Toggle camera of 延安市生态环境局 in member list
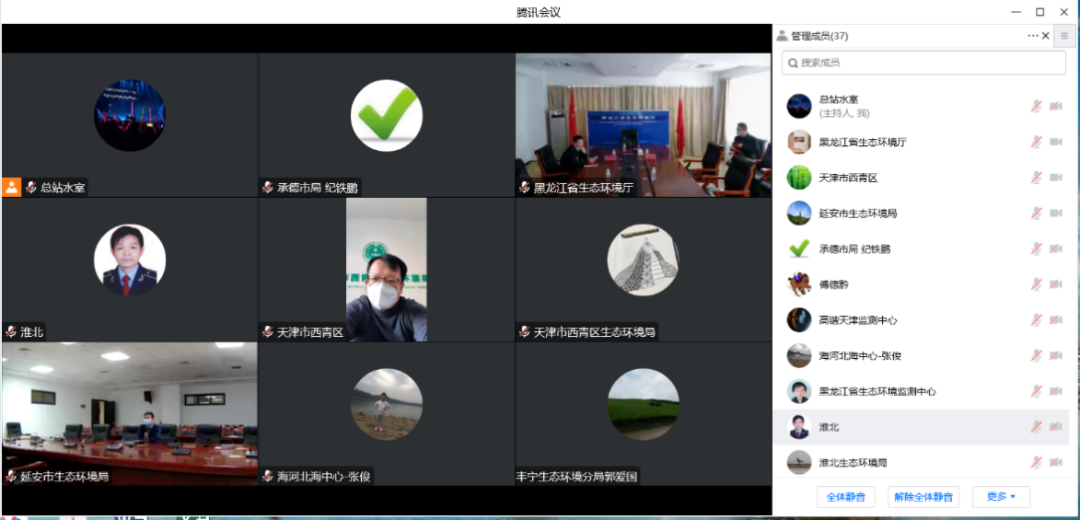Screen dimensions: 1080x520 pyautogui.click(x=1056, y=213)
